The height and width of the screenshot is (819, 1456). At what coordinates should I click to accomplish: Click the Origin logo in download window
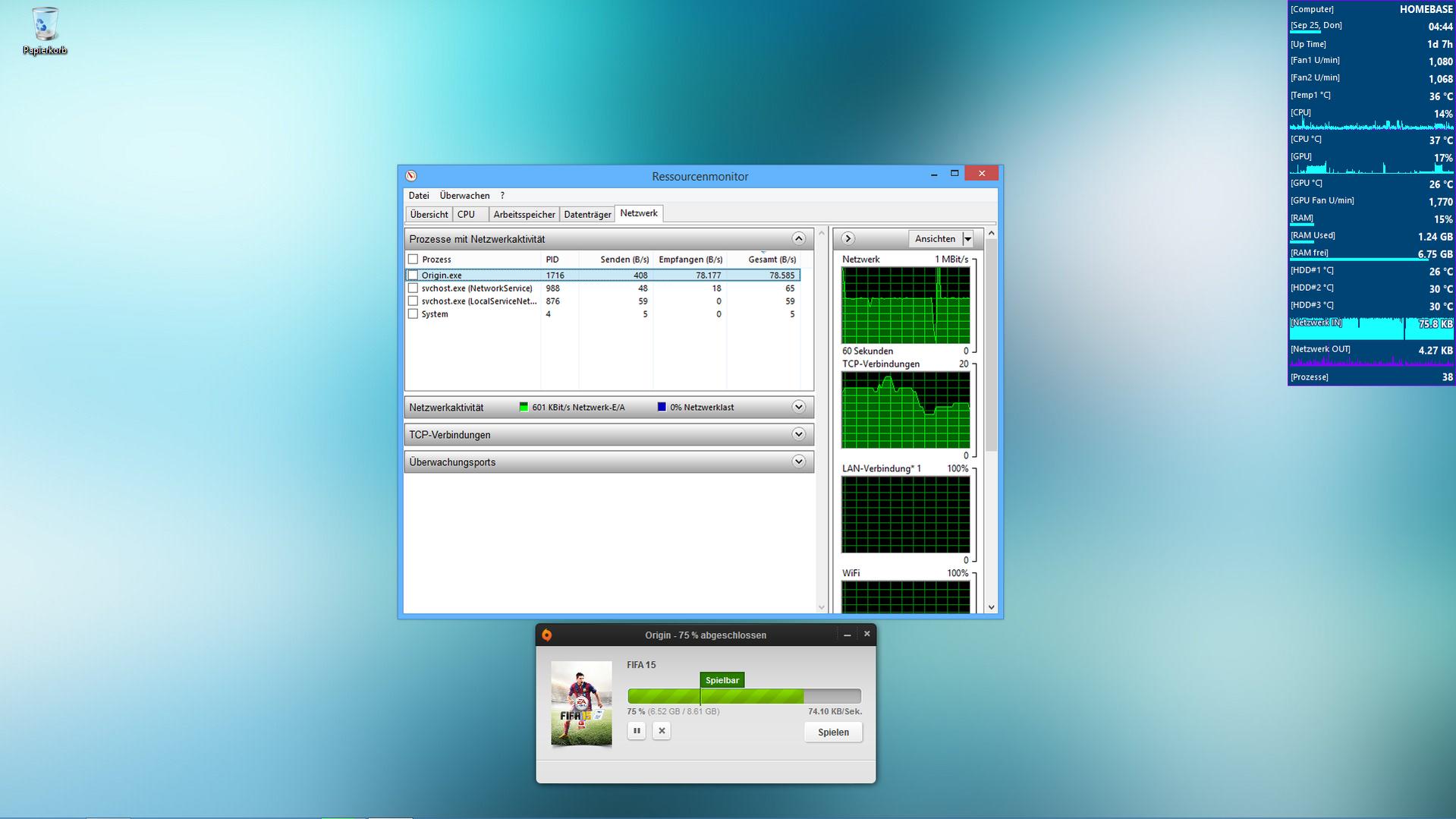pyautogui.click(x=547, y=635)
